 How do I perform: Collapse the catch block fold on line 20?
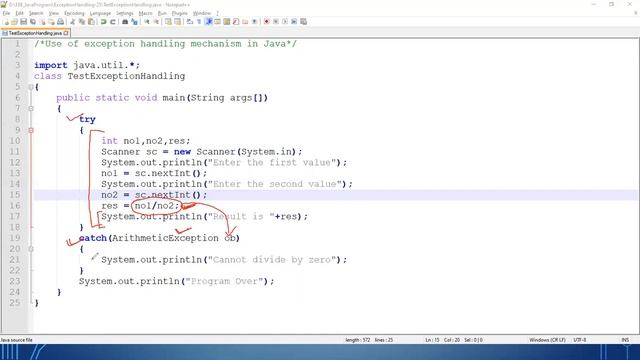[x=31, y=249]
